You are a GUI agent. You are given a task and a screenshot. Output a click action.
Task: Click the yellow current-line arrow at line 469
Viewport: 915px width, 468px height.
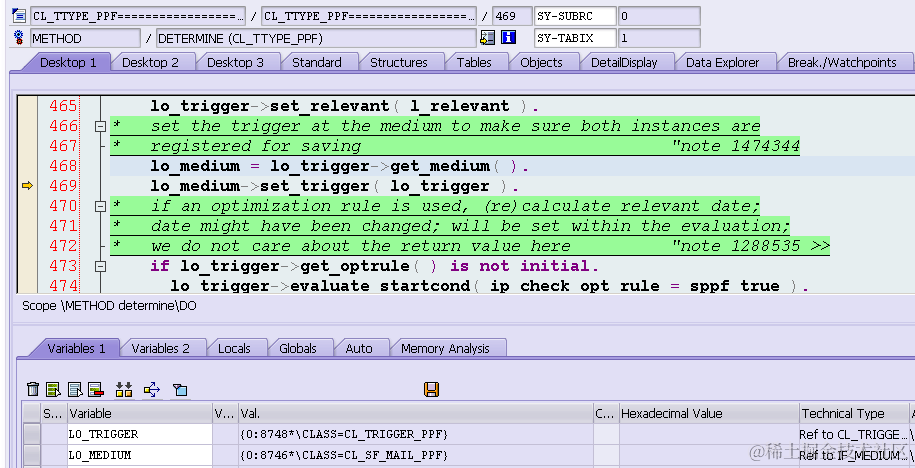pos(27,186)
